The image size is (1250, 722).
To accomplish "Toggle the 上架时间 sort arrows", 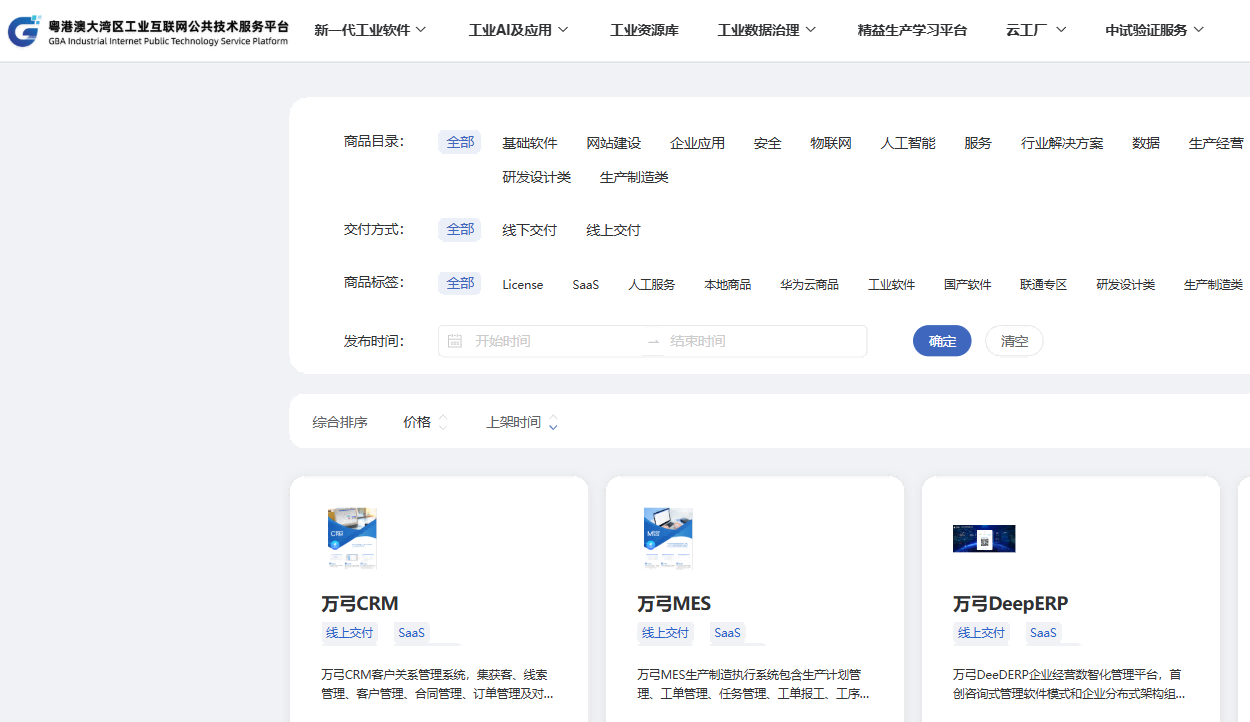I will [x=553, y=423].
